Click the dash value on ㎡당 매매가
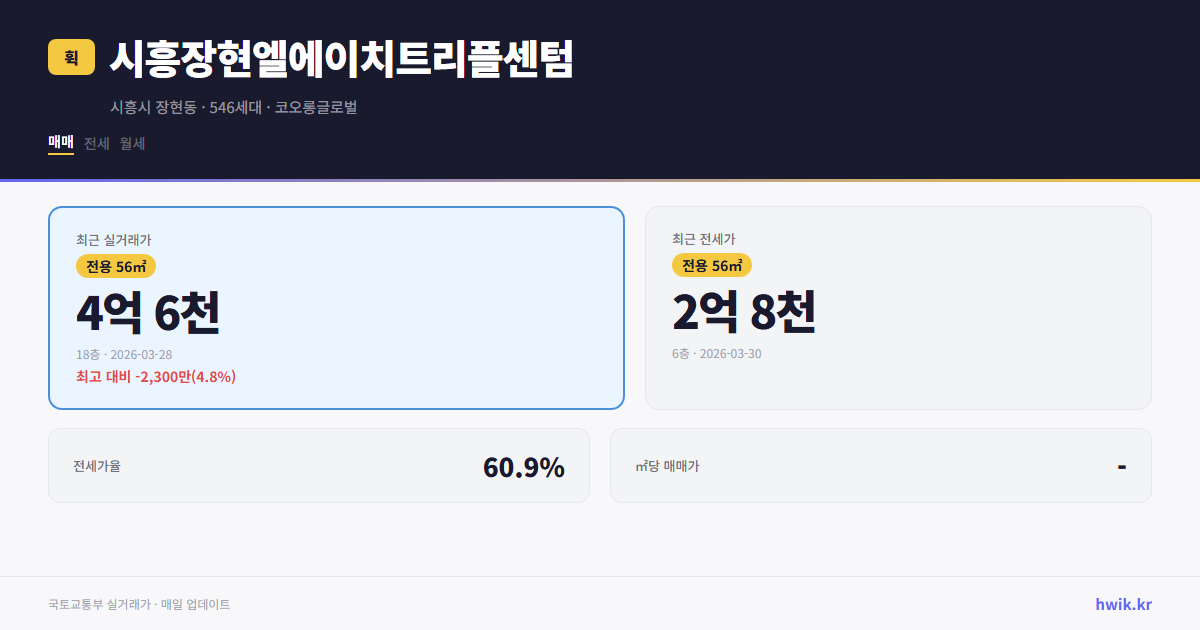 point(1120,465)
